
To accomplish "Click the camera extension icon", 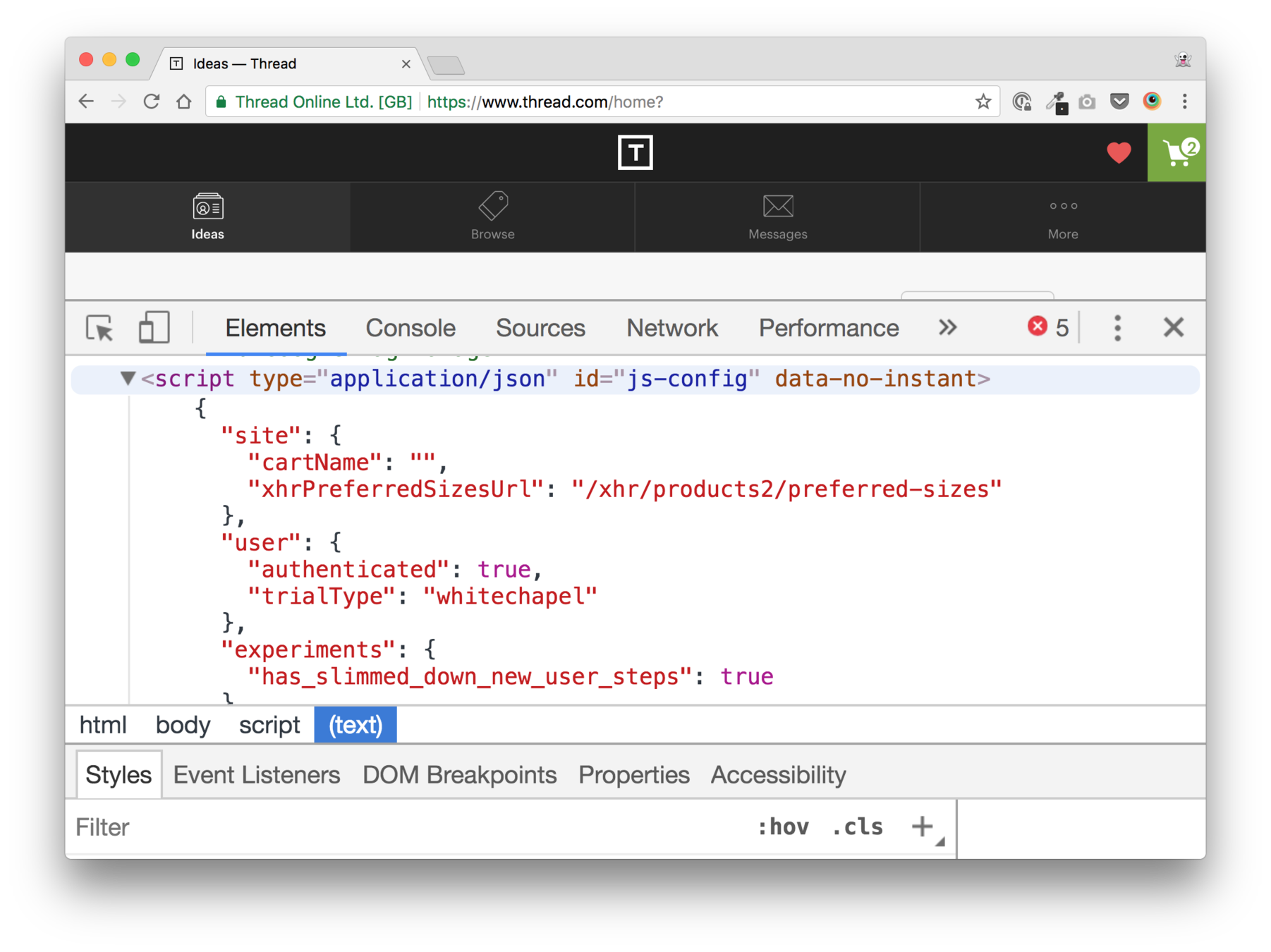I will [x=1087, y=102].
